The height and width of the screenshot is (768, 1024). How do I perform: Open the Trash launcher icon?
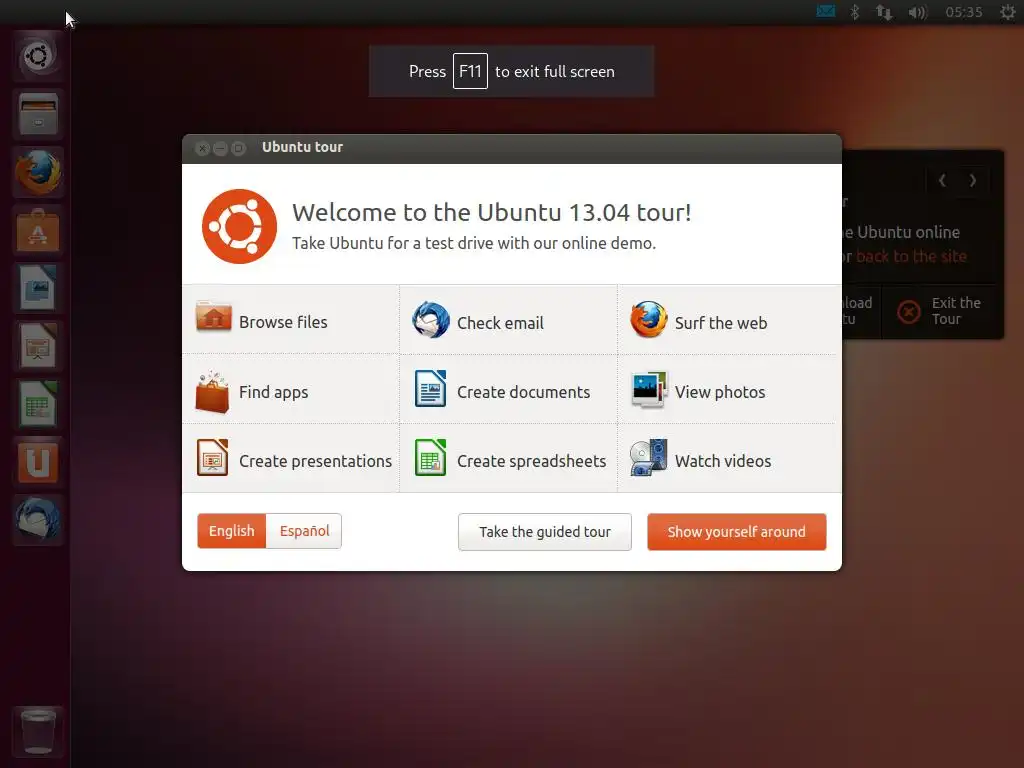[x=38, y=732]
